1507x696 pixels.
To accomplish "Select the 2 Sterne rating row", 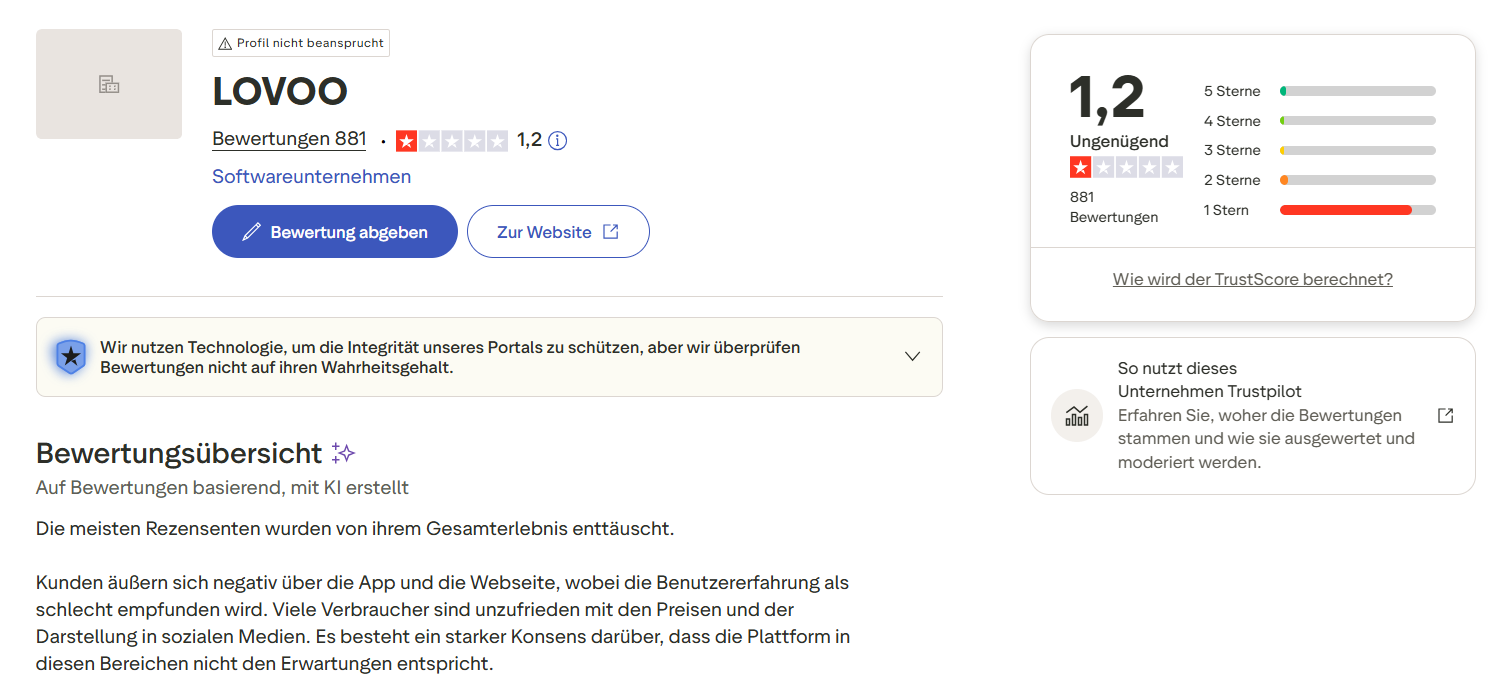I will tap(1319, 180).
